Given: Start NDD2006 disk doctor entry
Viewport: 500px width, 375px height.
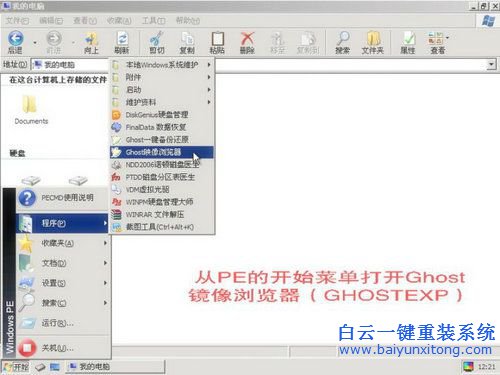Looking at the screenshot, I should (x=162, y=164).
